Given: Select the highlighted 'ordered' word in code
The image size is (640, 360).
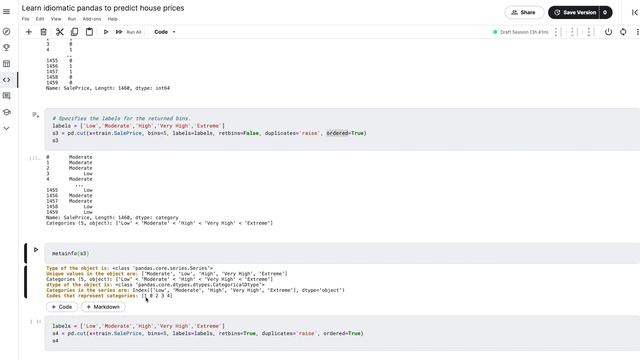Looking at the screenshot, I should pyautogui.click(x=337, y=133).
